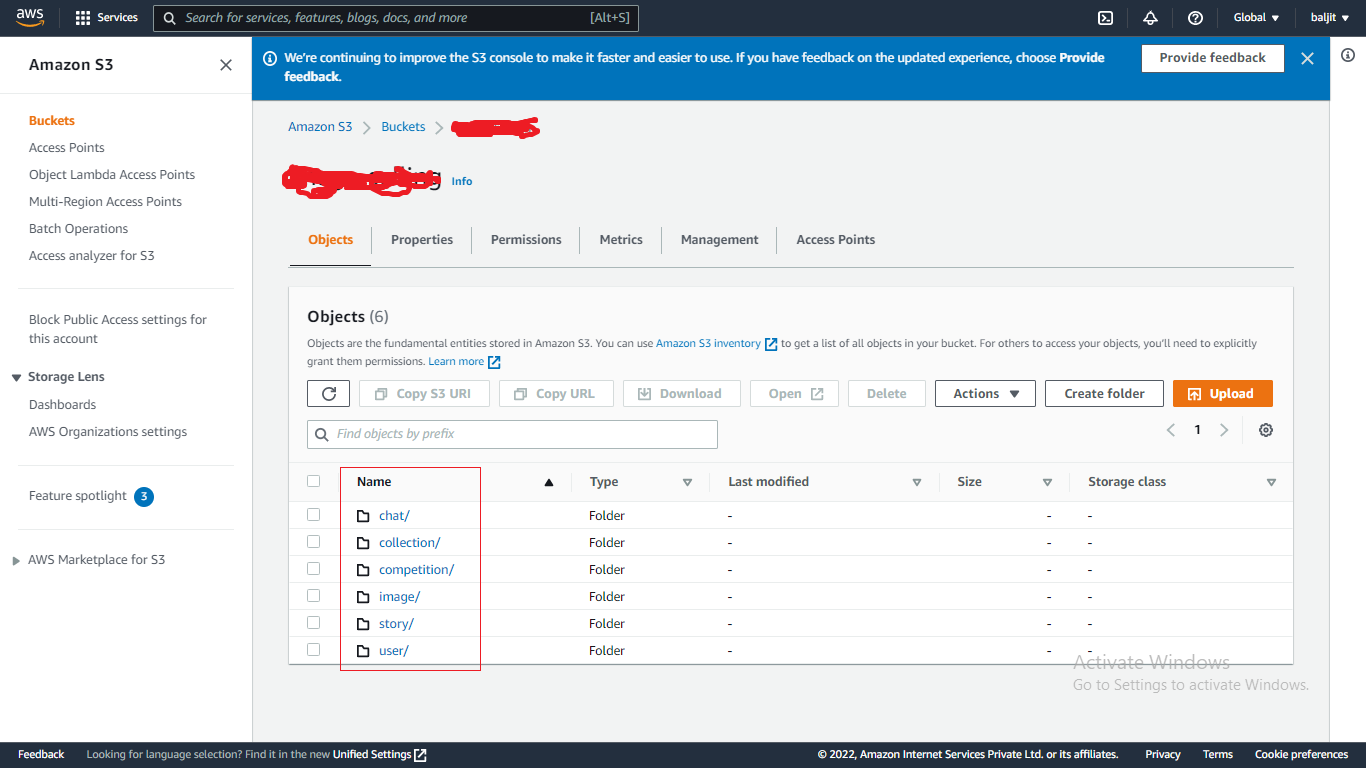Expand the Actions dropdown menu
1366x768 pixels.
(986, 394)
